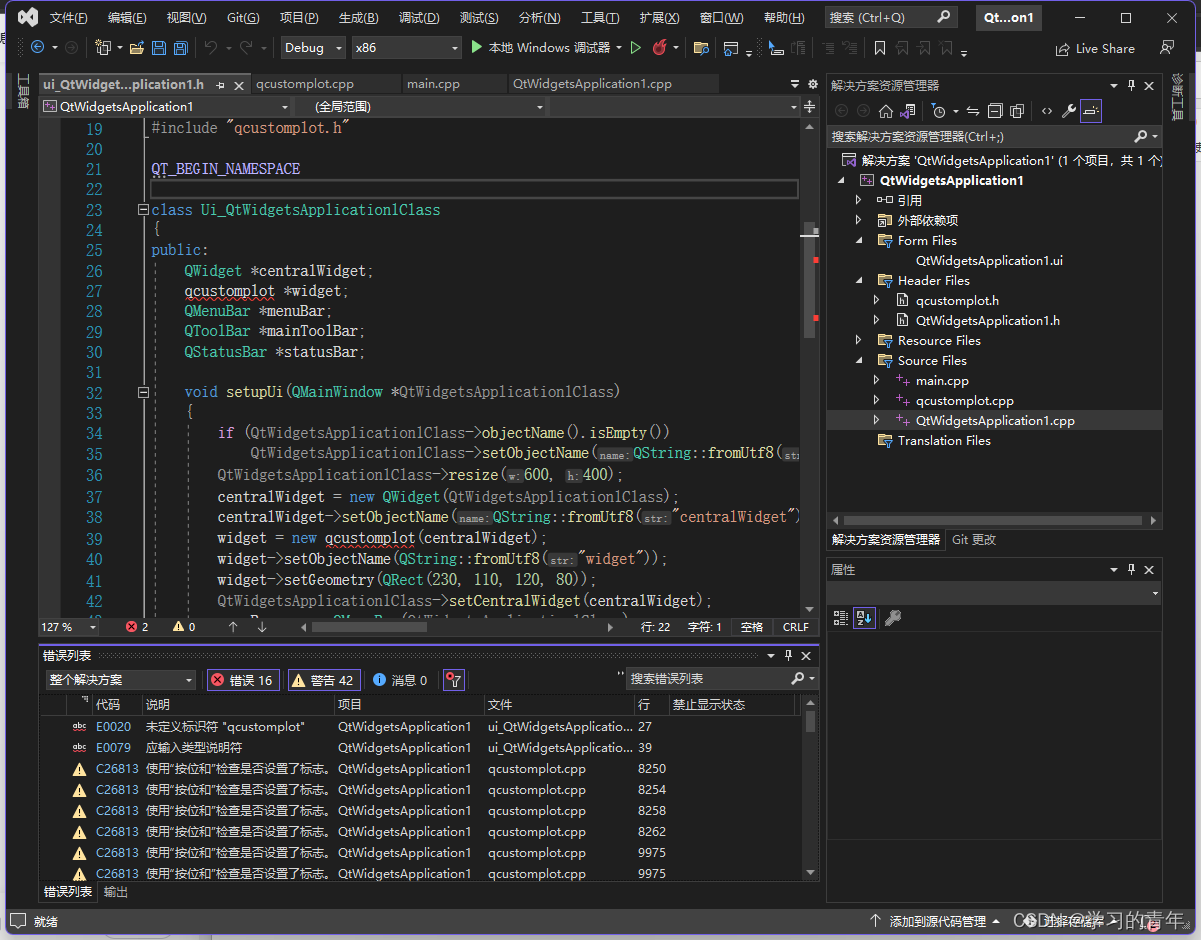
Task: Toggle the Errors 16 filter button
Action: pos(242,680)
